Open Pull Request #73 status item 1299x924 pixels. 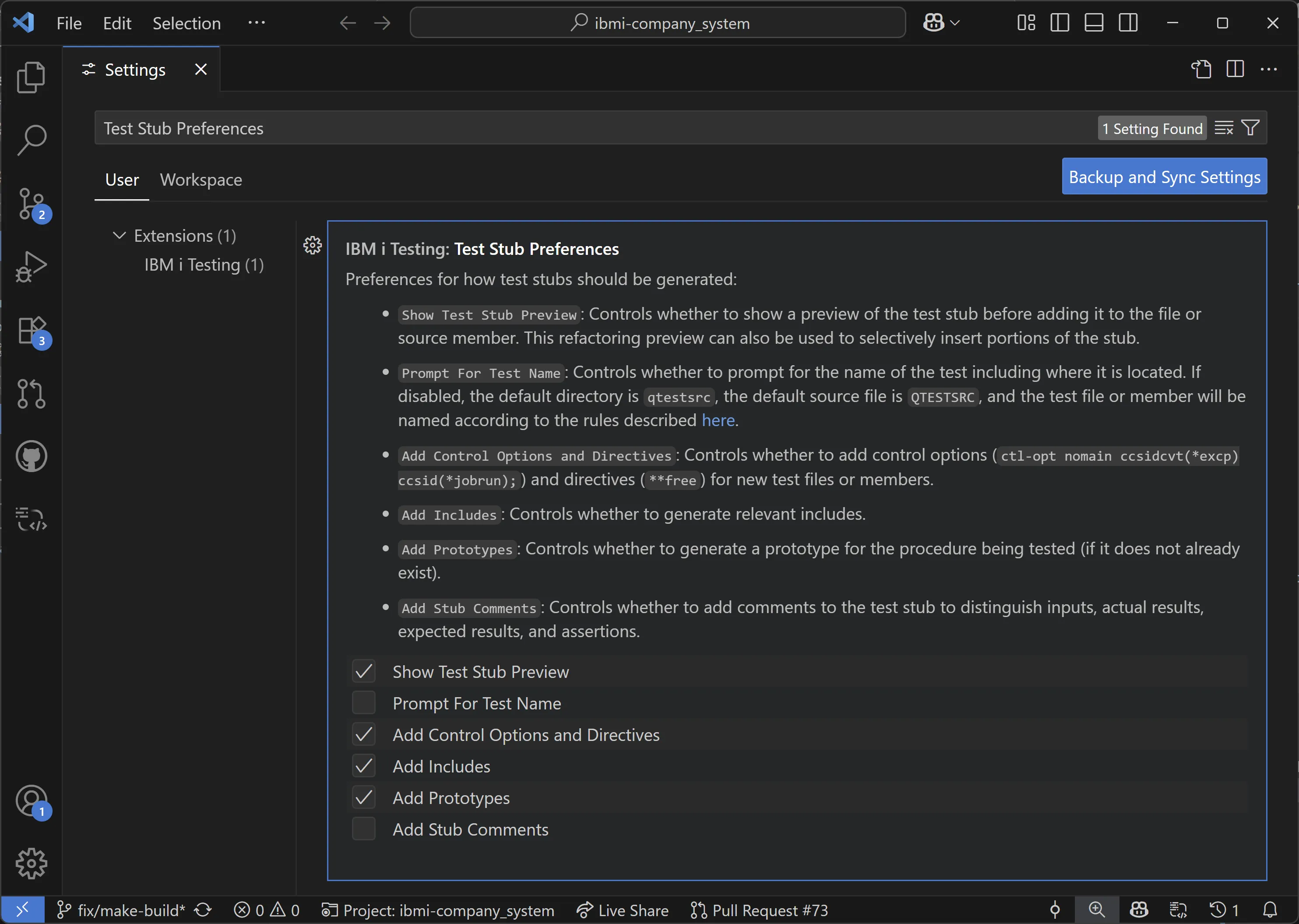pyautogui.click(x=759, y=910)
